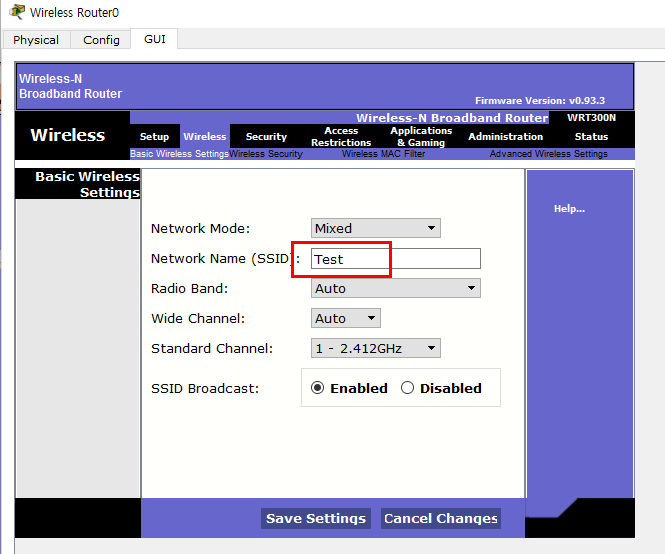
Task: Switch to the Physical tab
Action: click(x=36, y=40)
